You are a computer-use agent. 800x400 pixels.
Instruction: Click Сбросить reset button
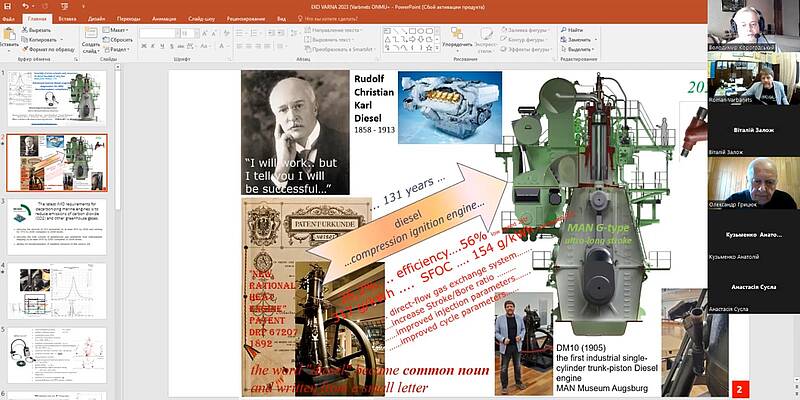click(118, 40)
